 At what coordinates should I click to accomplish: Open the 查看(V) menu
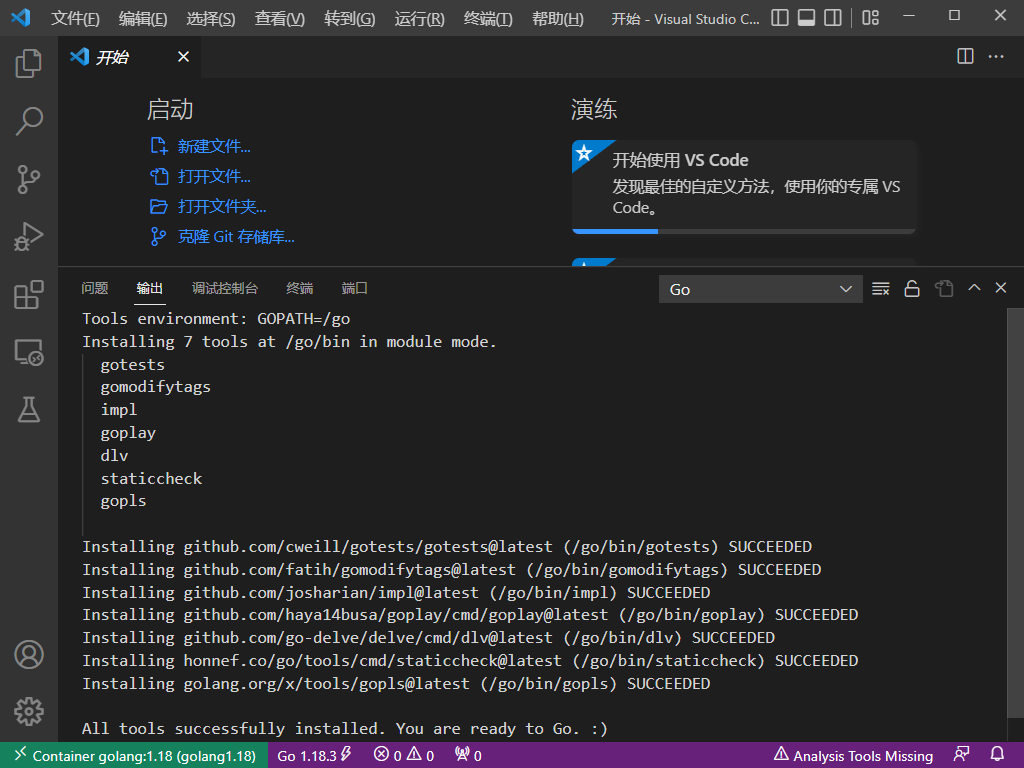280,18
